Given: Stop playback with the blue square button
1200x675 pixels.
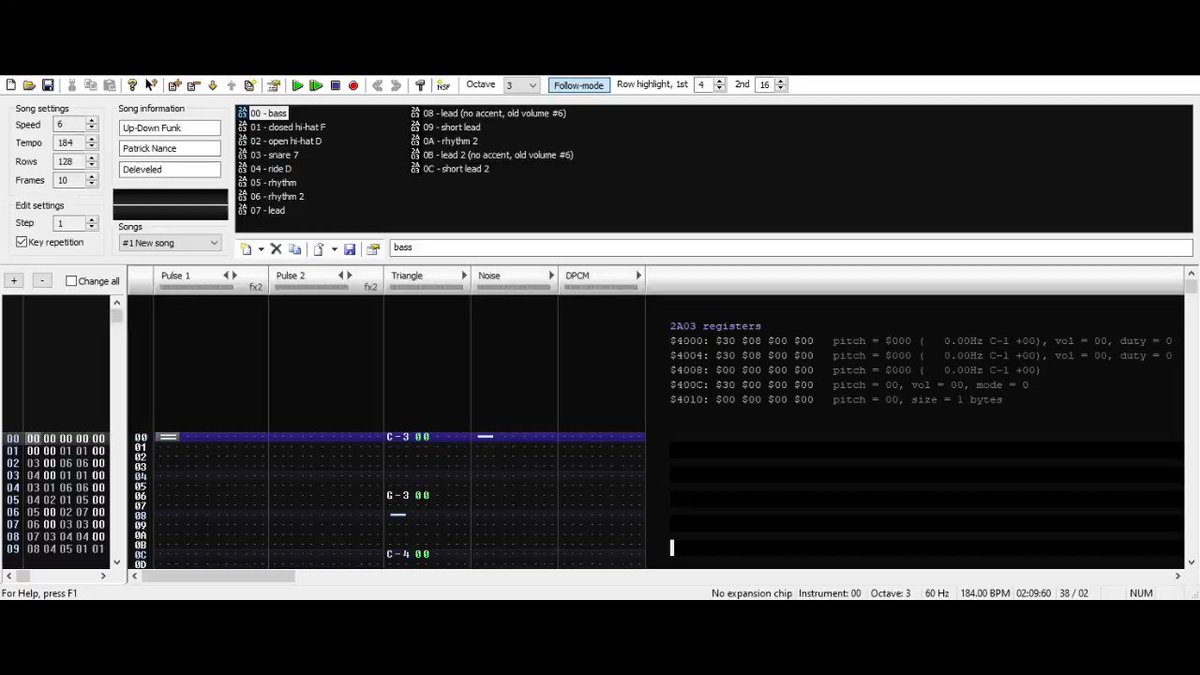Looking at the screenshot, I should coord(335,86).
